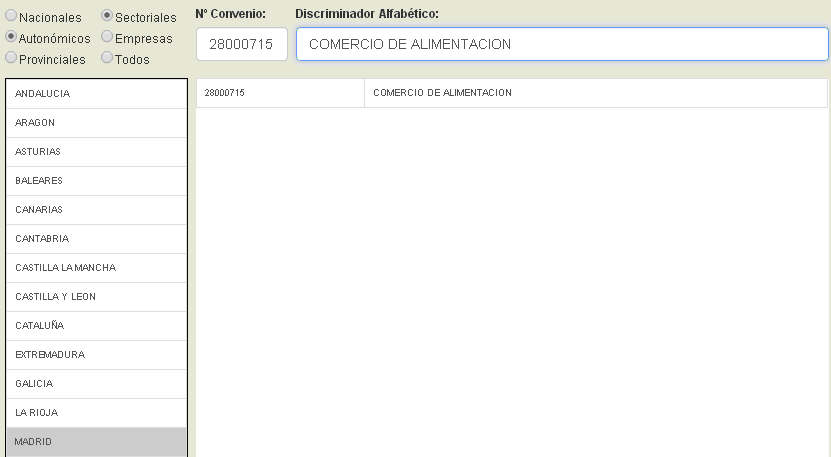Choose ASTURIAS in the region list
This screenshot has height=457, width=831.
point(96,151)
